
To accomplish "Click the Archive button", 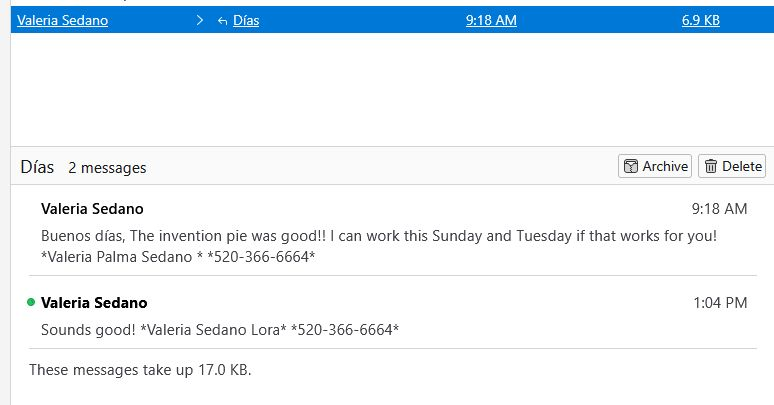I will pos(656,167).
